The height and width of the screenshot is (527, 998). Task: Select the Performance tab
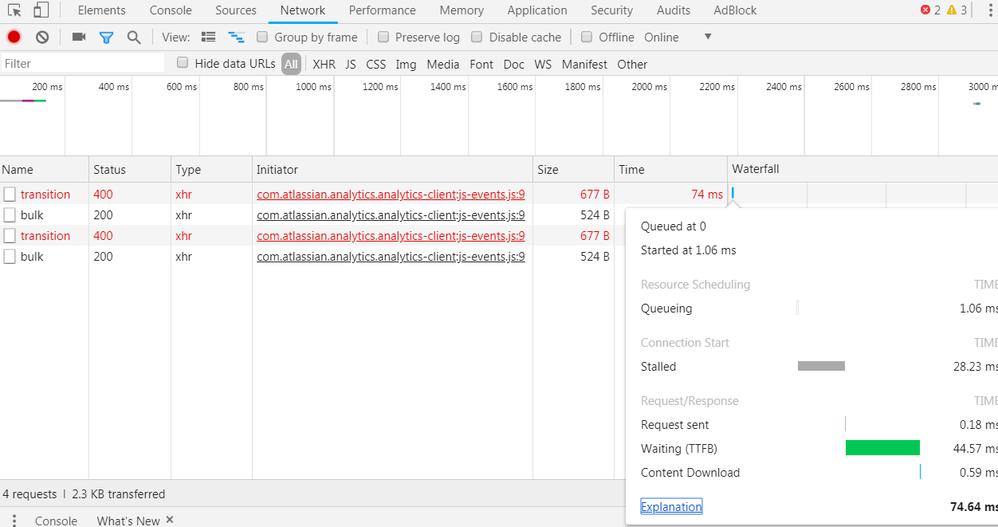382,10
